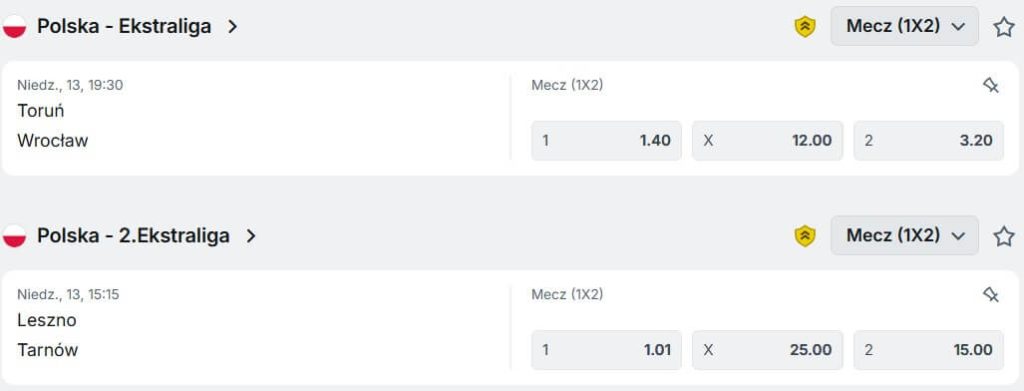Select Wrocław win odds 3.20
Viewport: 1024px width, 391px height.
[x=929, y=140]
